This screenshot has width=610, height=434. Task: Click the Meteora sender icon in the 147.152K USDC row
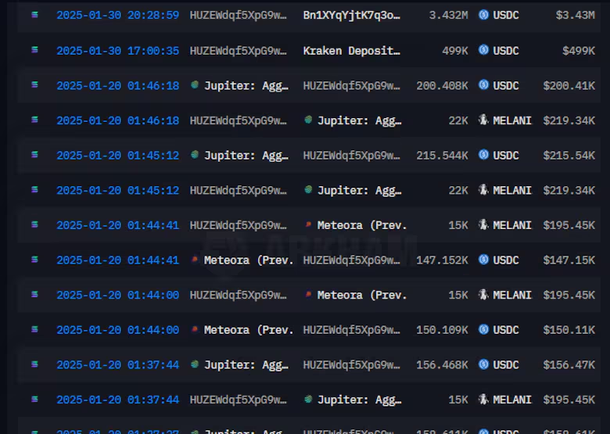(195, 259)
